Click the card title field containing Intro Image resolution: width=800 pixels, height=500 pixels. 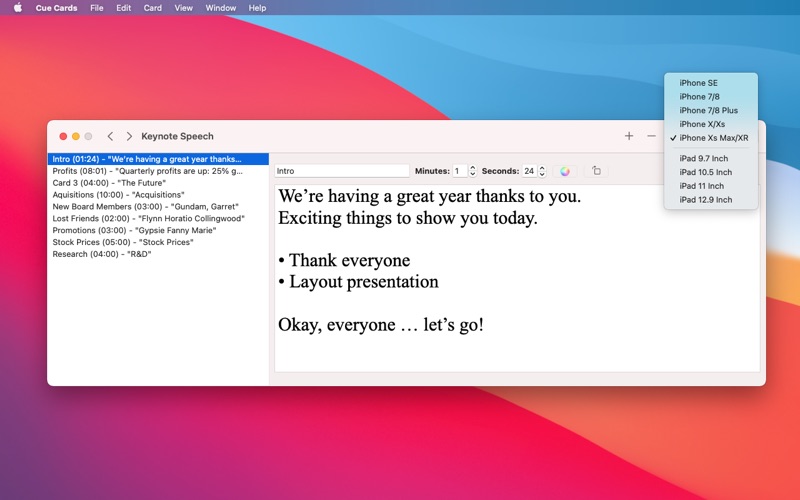(342, 171)
